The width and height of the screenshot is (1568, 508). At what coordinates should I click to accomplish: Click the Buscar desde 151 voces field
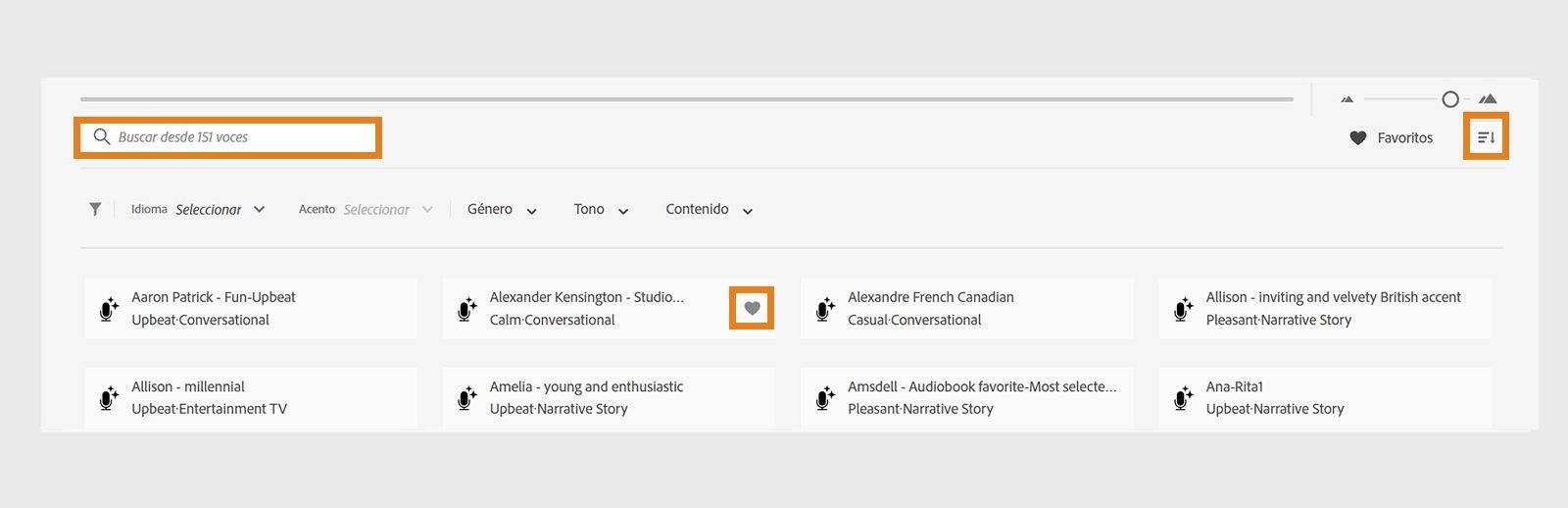tap(240, 137)
